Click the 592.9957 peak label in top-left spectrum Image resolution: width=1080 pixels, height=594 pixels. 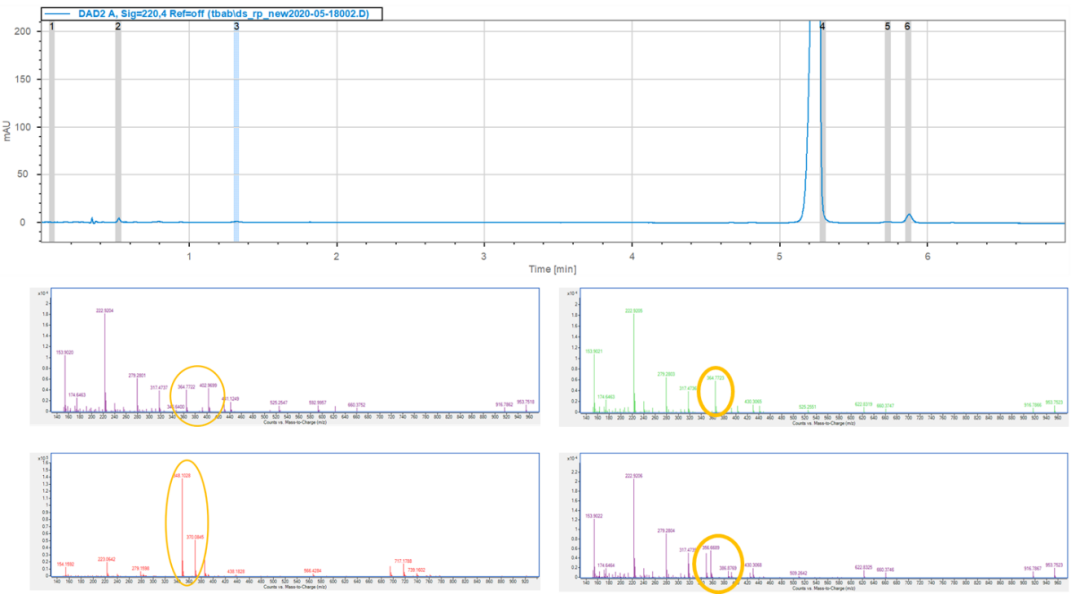tap(318, 402)
